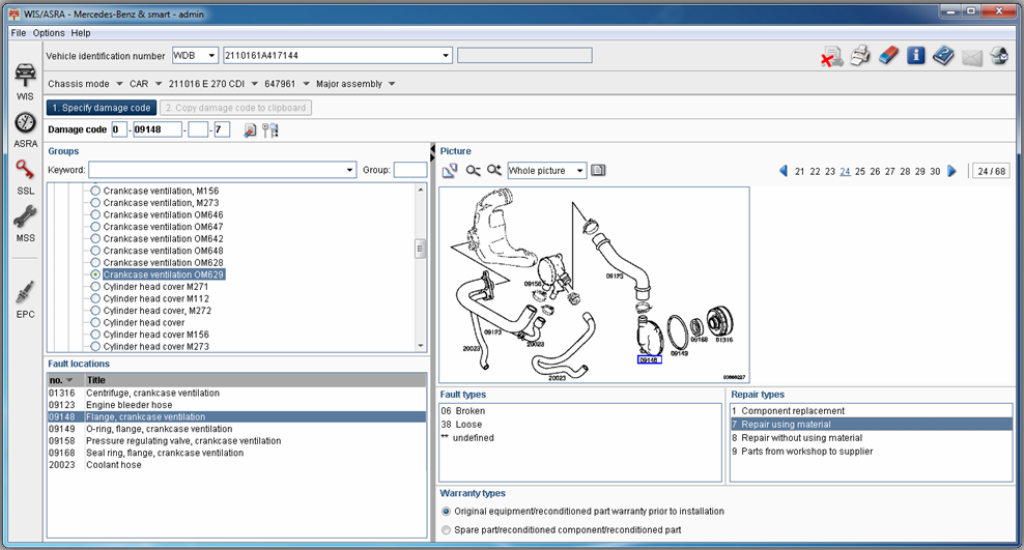The width and height of the screenshot is (1024, 550).
Task: Jump to picture page 28
Action: [x=904, y=171]
